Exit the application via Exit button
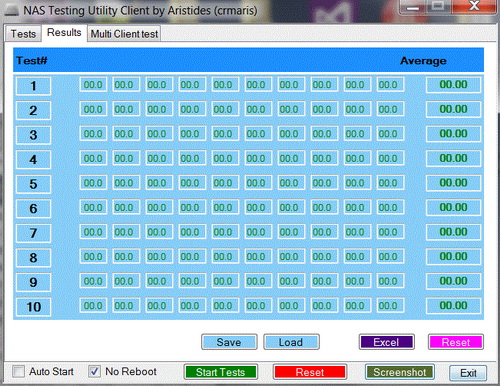The width and height of the screenshot is (500, 386). pyautogui.click(x=468, y=373)
